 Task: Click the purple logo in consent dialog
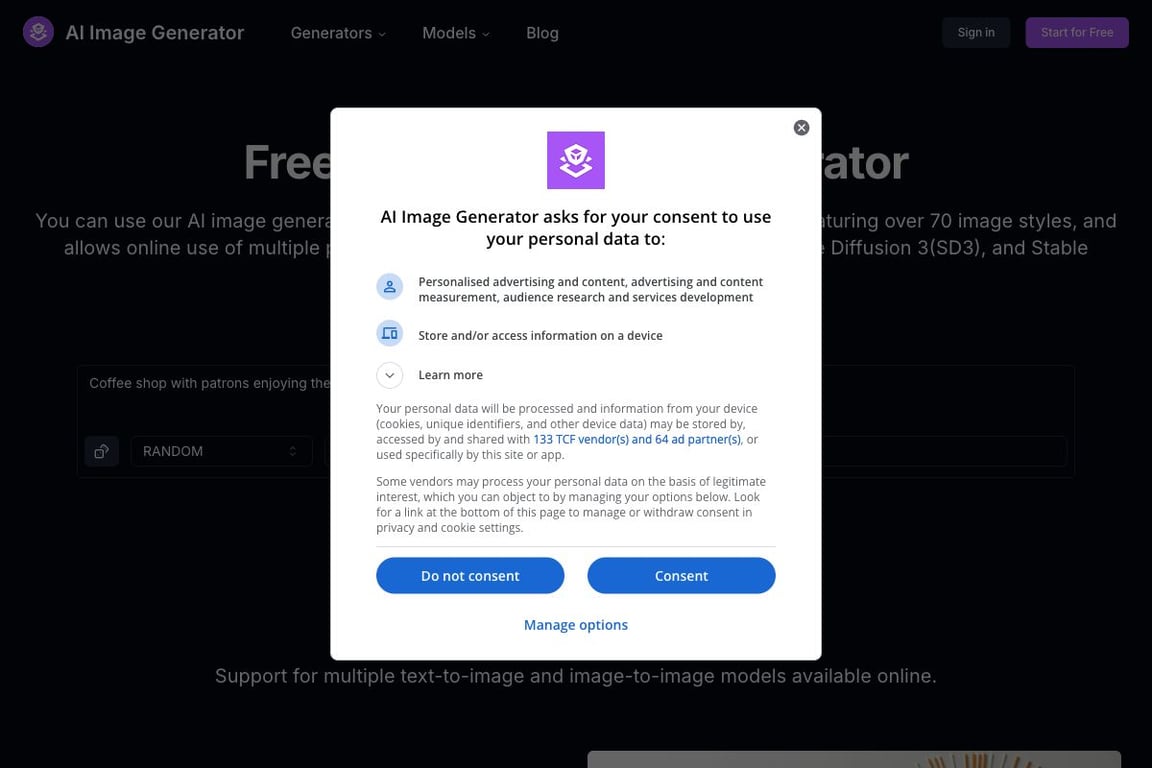click(x=575, y=160)
